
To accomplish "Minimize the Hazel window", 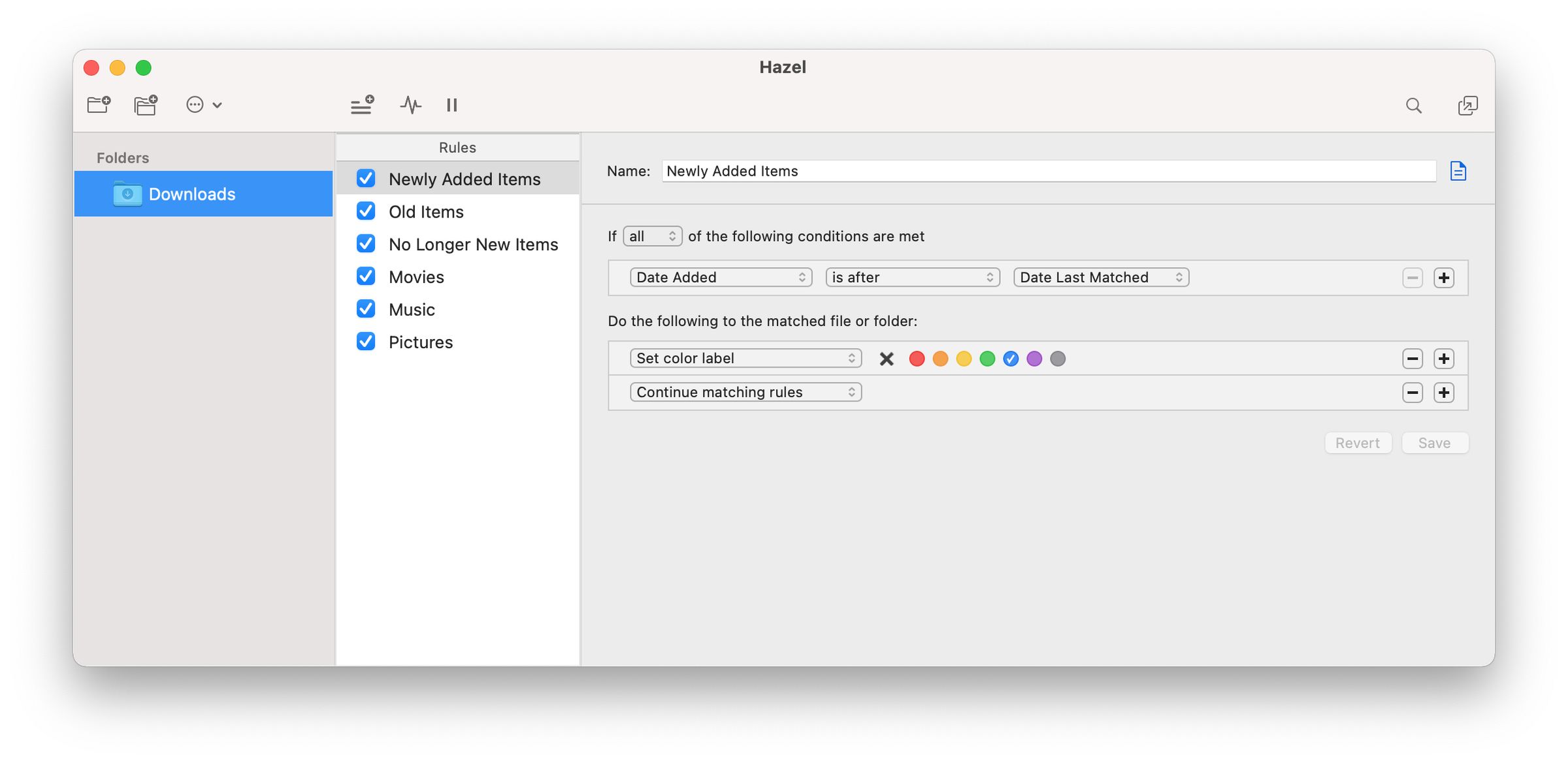I will (118, 67).
